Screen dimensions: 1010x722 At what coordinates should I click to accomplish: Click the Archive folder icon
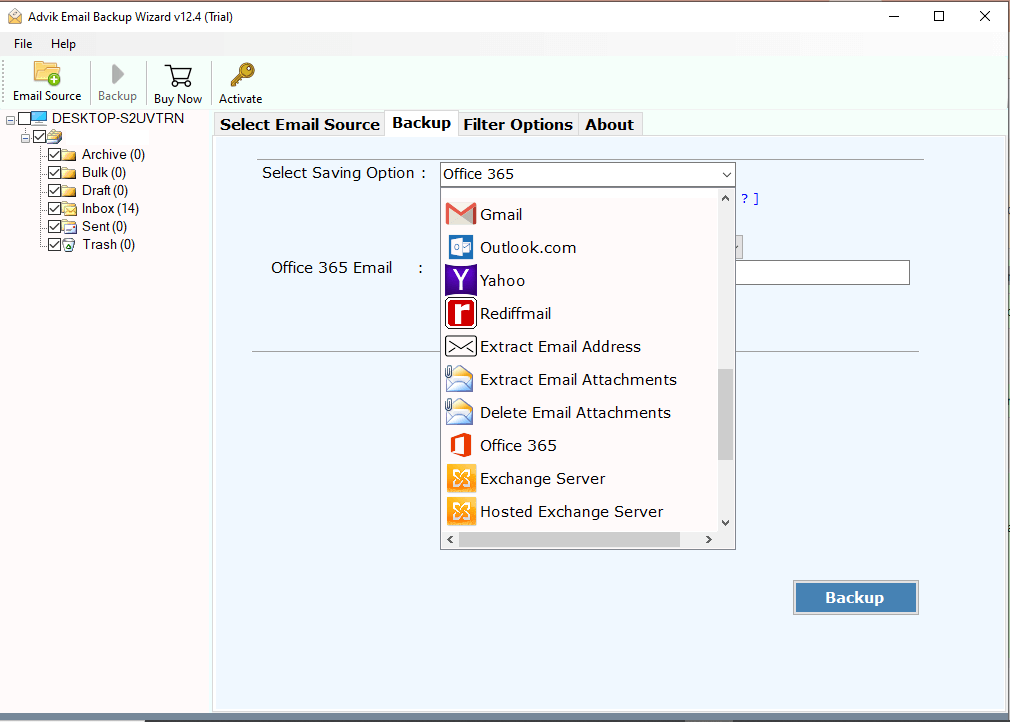coord(69,155)
